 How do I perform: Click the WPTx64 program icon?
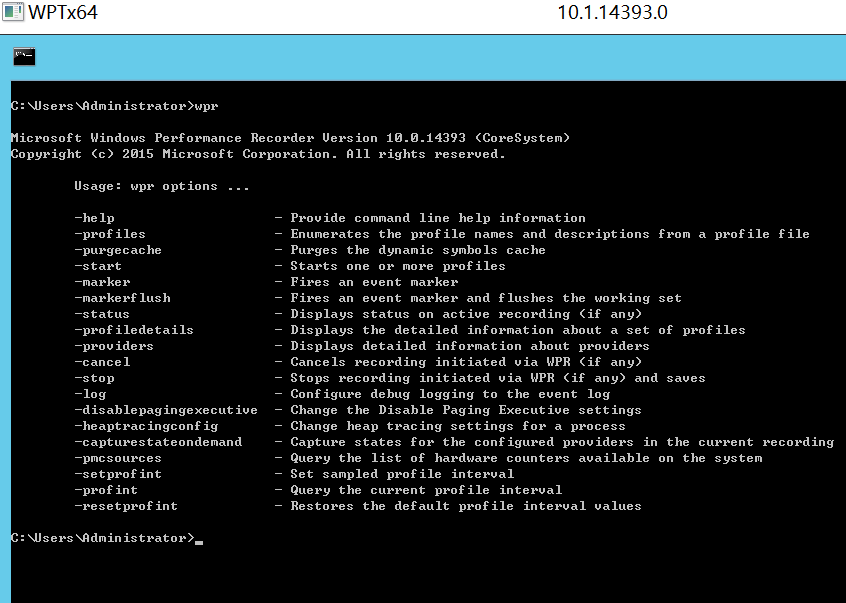point(13,12)
